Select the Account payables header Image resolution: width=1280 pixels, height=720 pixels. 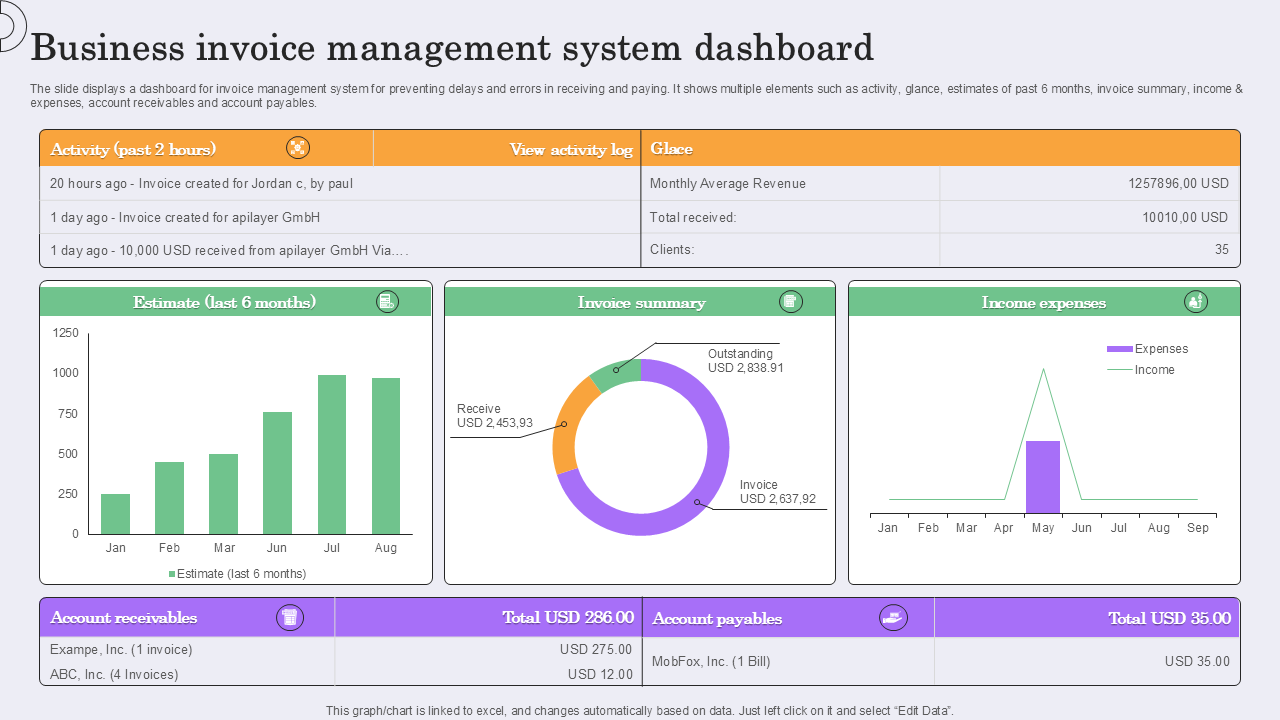coord(717,619)
